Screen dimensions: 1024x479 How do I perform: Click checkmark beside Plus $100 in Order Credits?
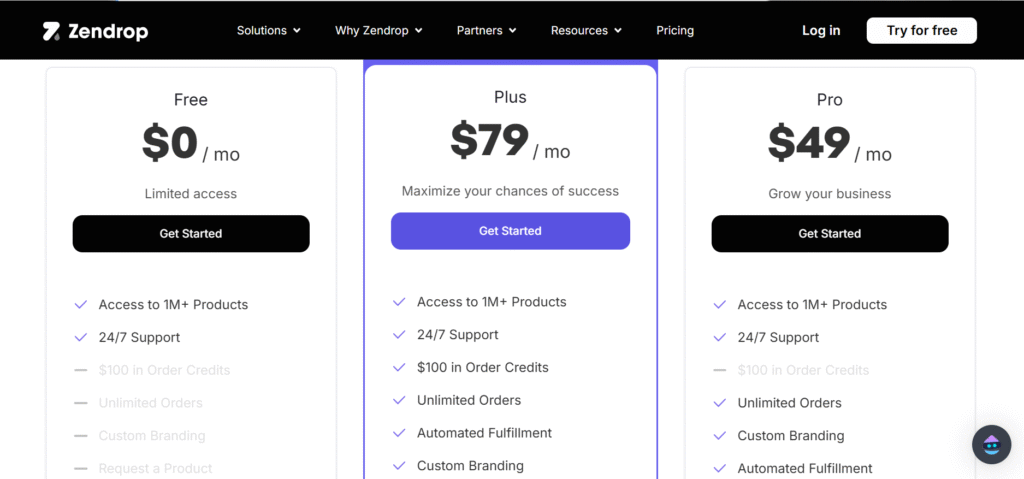click(399, 367)
